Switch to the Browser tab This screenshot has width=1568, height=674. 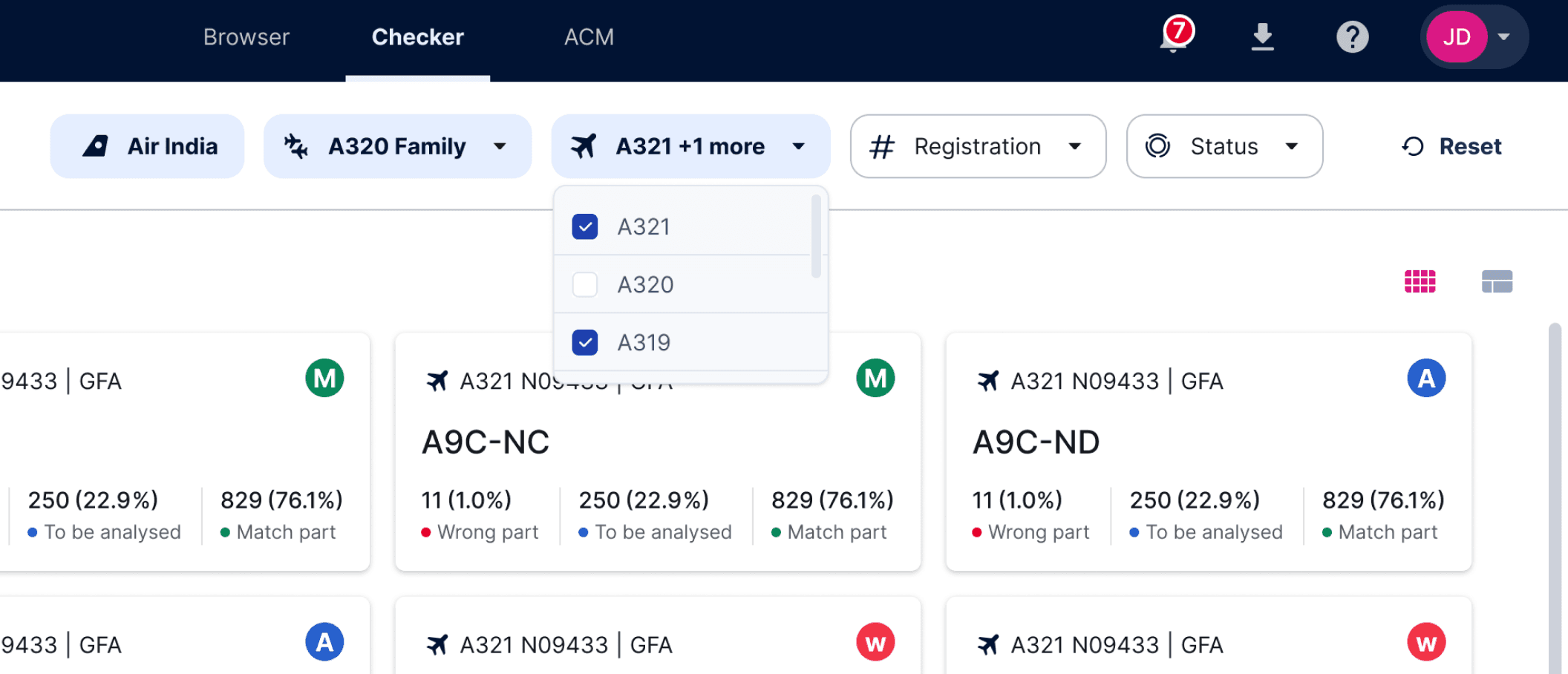click(x=246, y=37)
